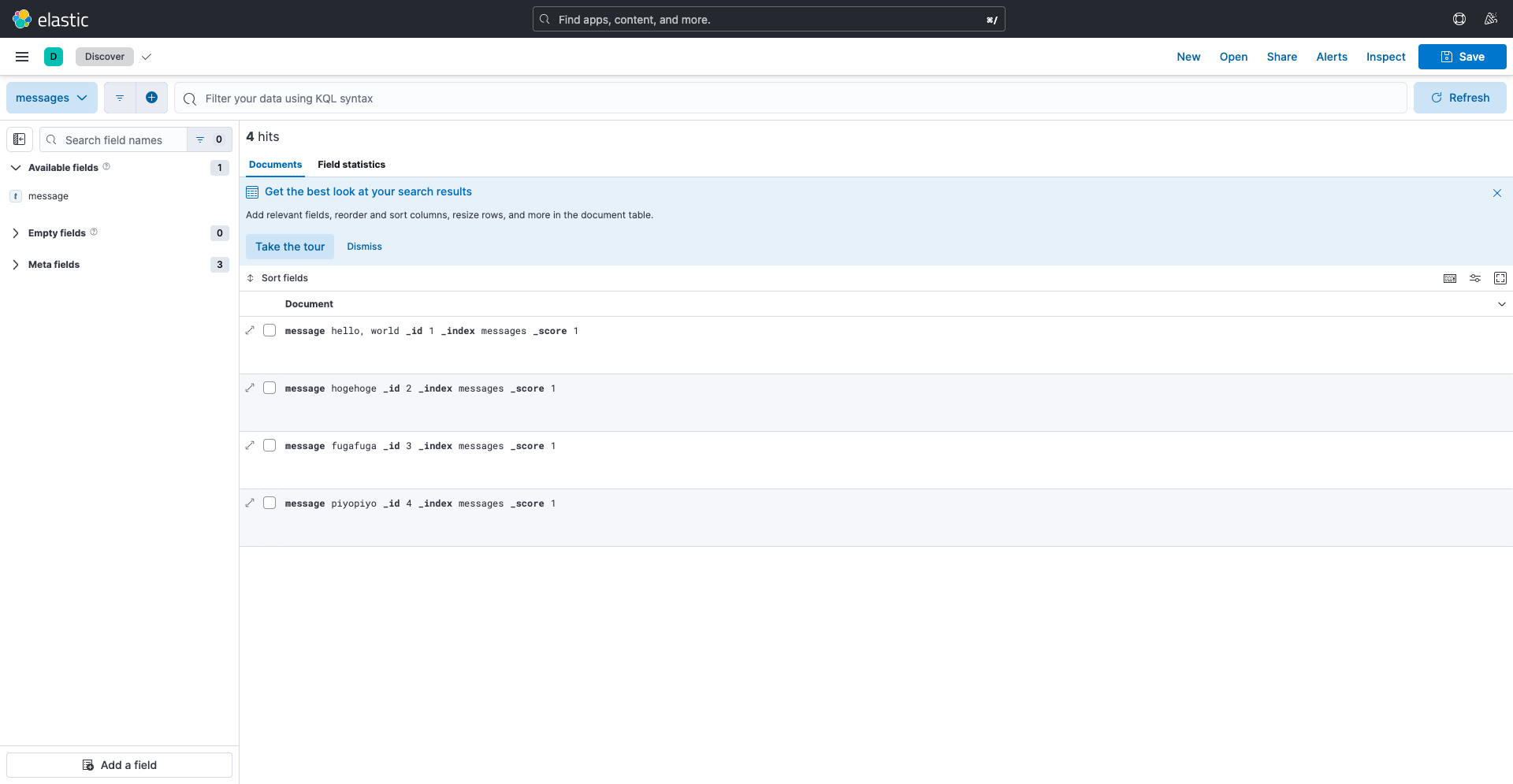
Task: Dismiss the tour callout via Dismiss link
Action: tap(364, 247)
